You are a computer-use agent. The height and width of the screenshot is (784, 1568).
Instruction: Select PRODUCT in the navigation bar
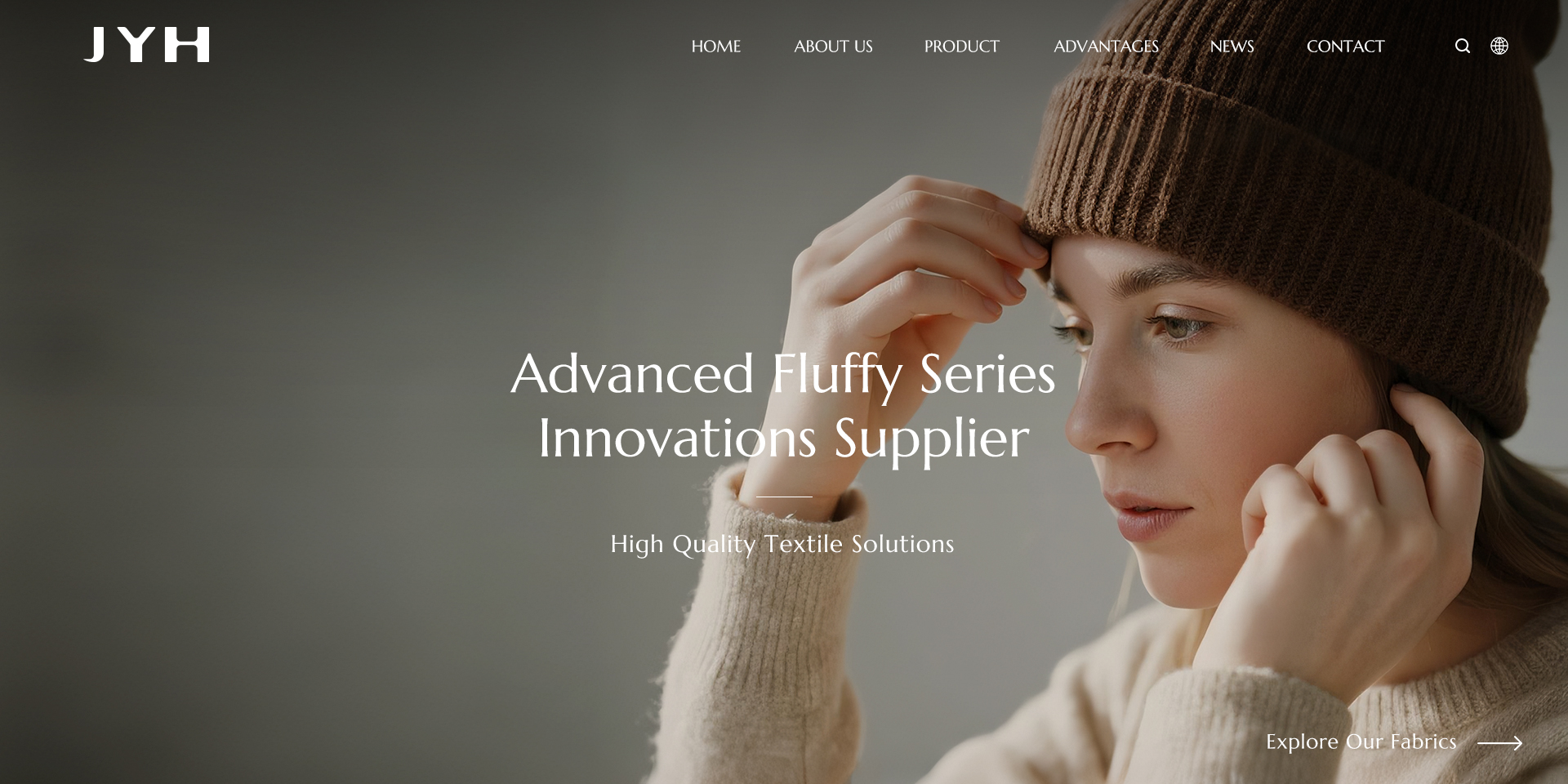(962, 47)
